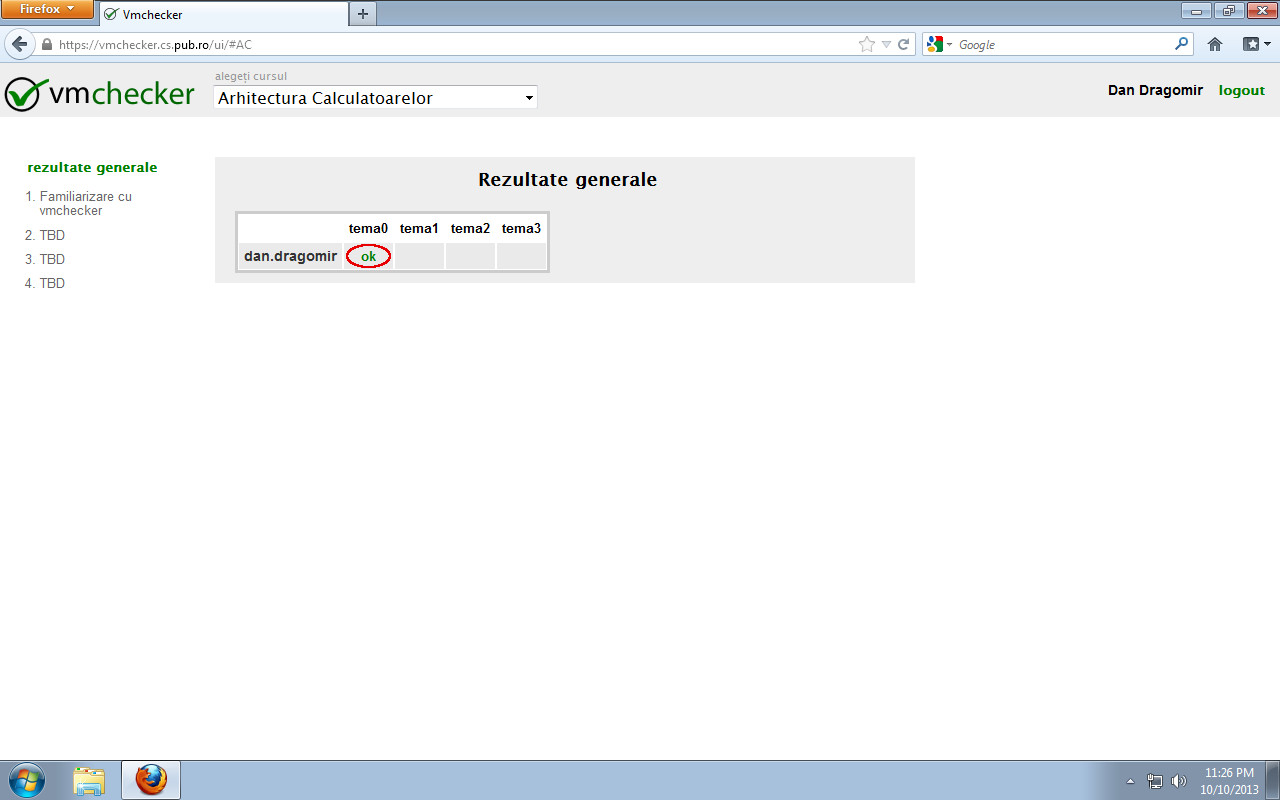Click the bookmark star in the address bar
The height and width of the screenshot is (800, 1280).
[x=866, y=44]
